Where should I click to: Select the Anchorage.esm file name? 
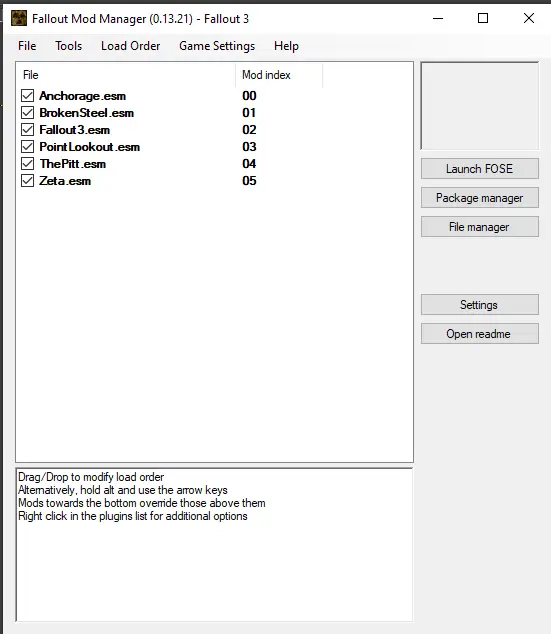[x=82, y=96]
